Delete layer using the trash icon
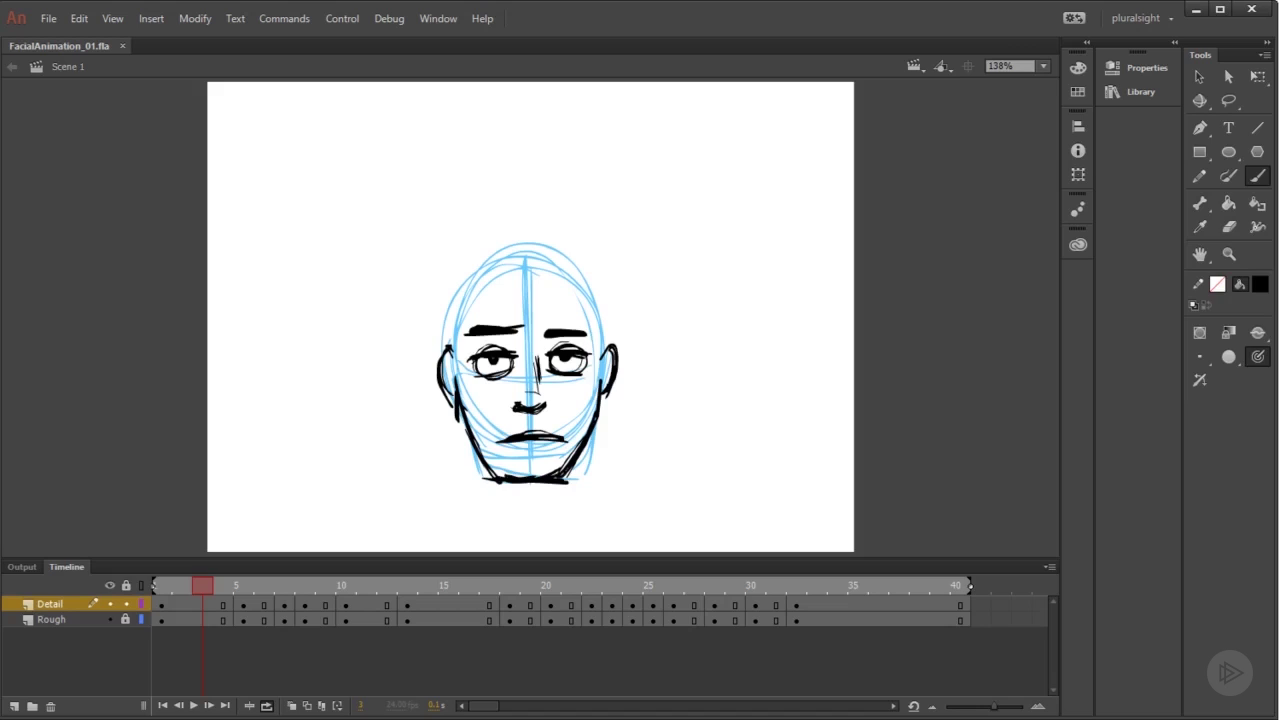 pos(51,706)
